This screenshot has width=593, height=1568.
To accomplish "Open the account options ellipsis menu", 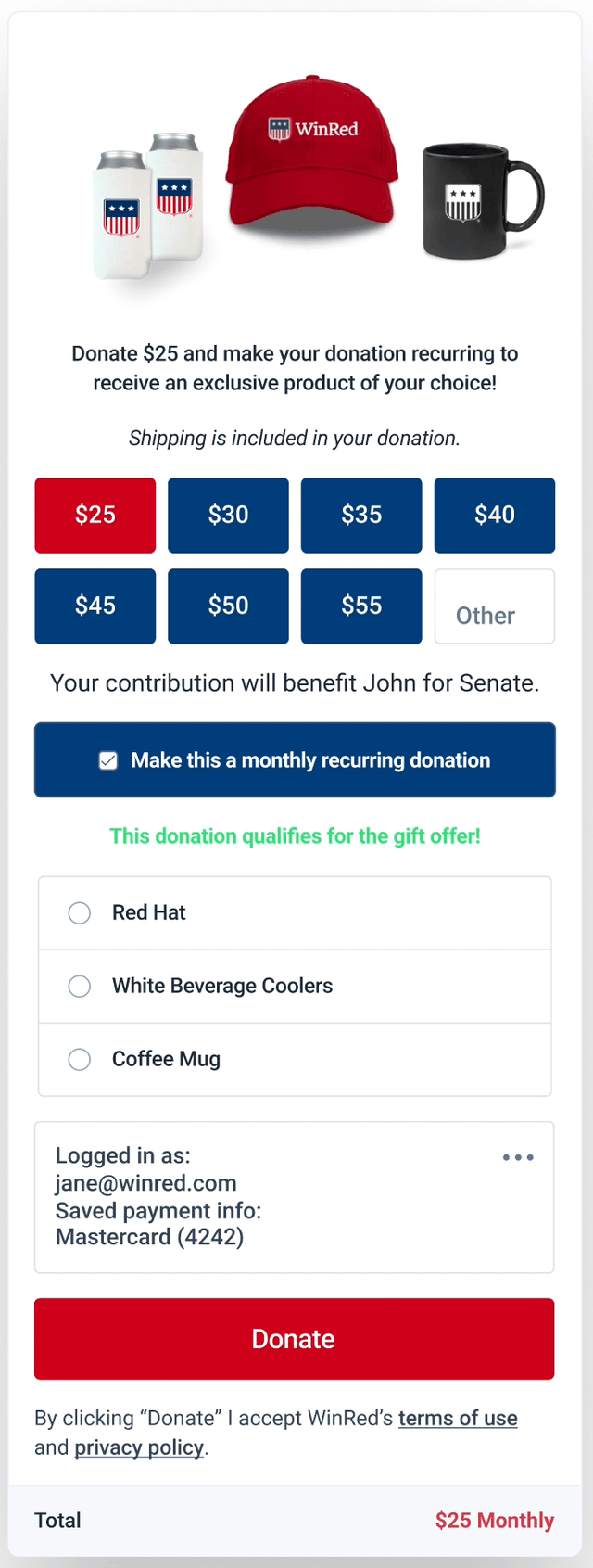I will [x=518, y=1156].
